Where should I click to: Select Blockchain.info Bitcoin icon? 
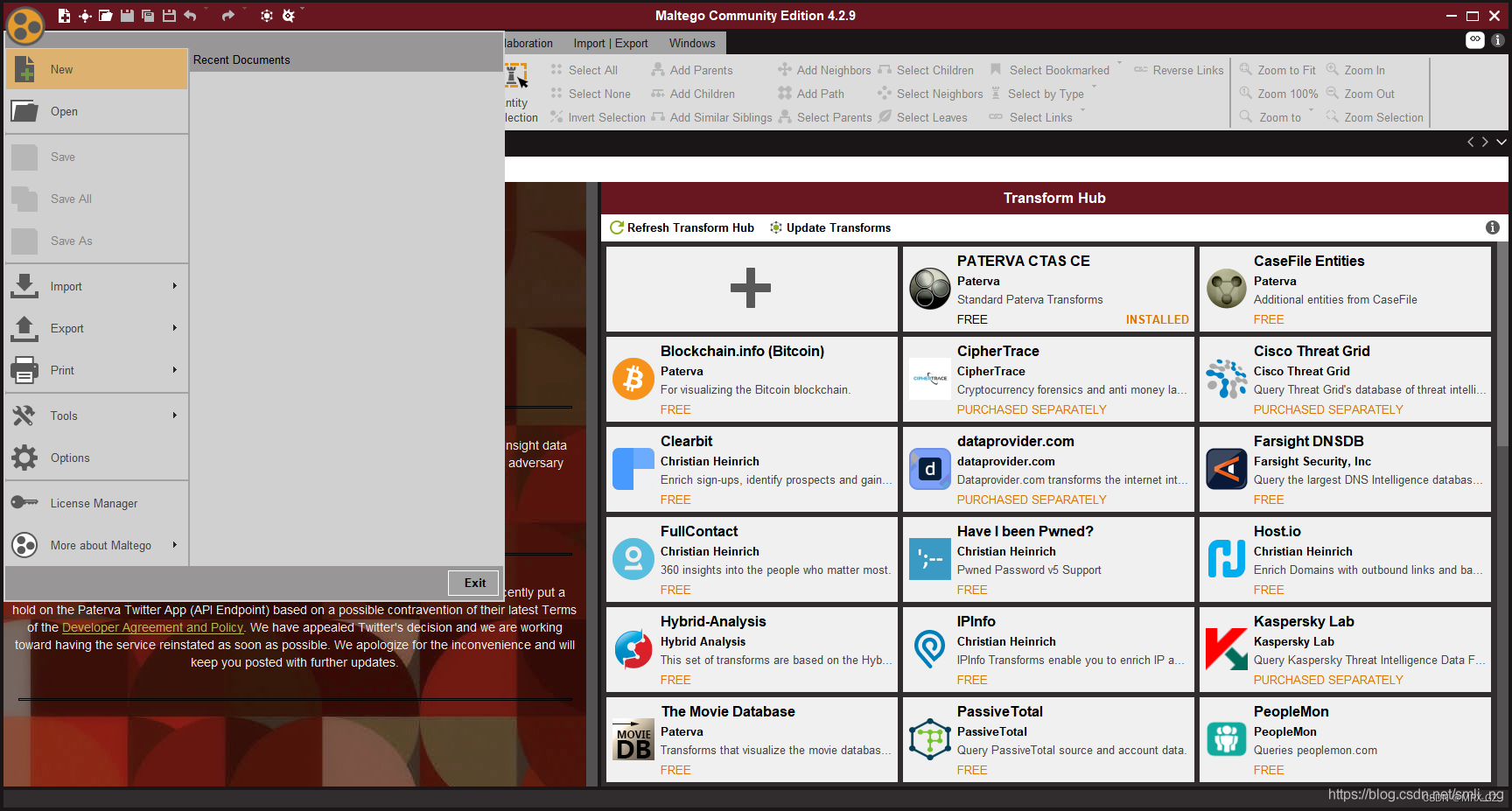coord(633,379)
